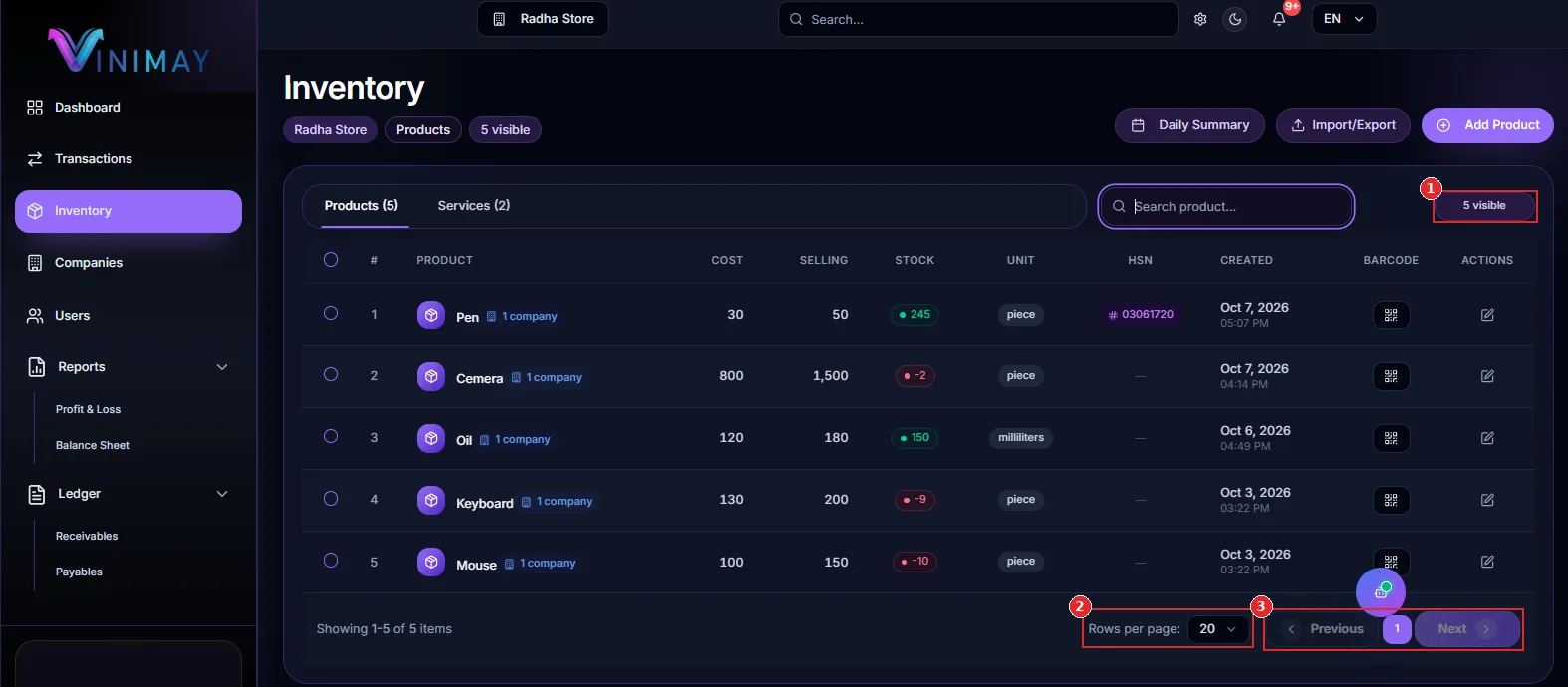Open Companies in the sidebar
This screenshot has height=687, width=1568.
coord(129,263)
